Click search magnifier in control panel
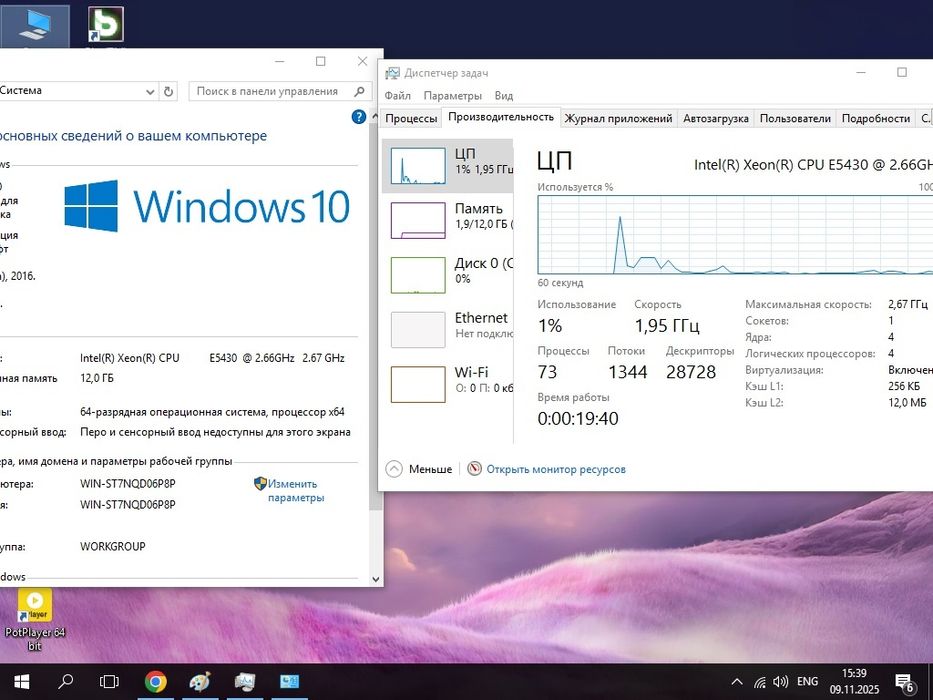 pos(359,91)
